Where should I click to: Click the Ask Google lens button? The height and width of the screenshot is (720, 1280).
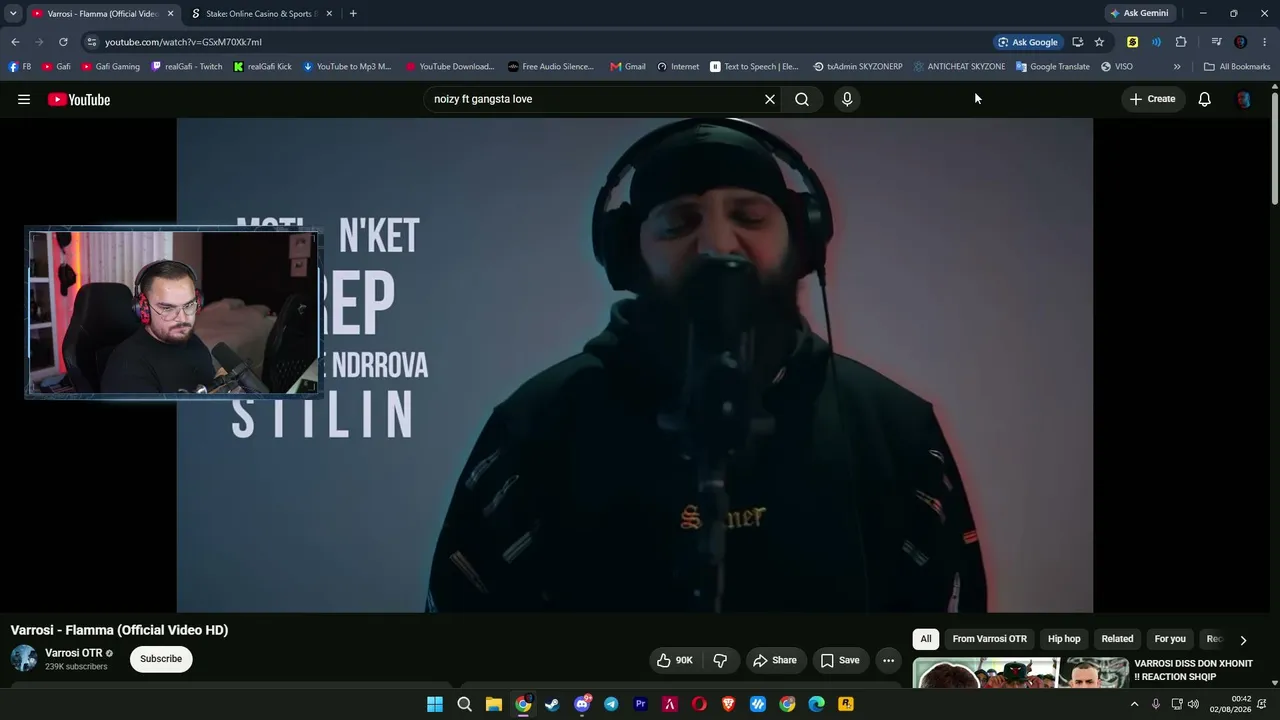[x=1027, y=42]
